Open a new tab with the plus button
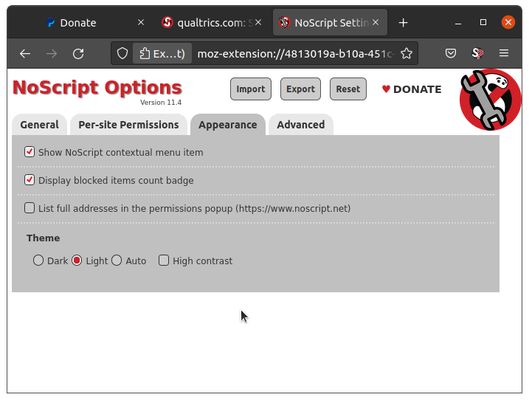 click(x=403, y=23)
